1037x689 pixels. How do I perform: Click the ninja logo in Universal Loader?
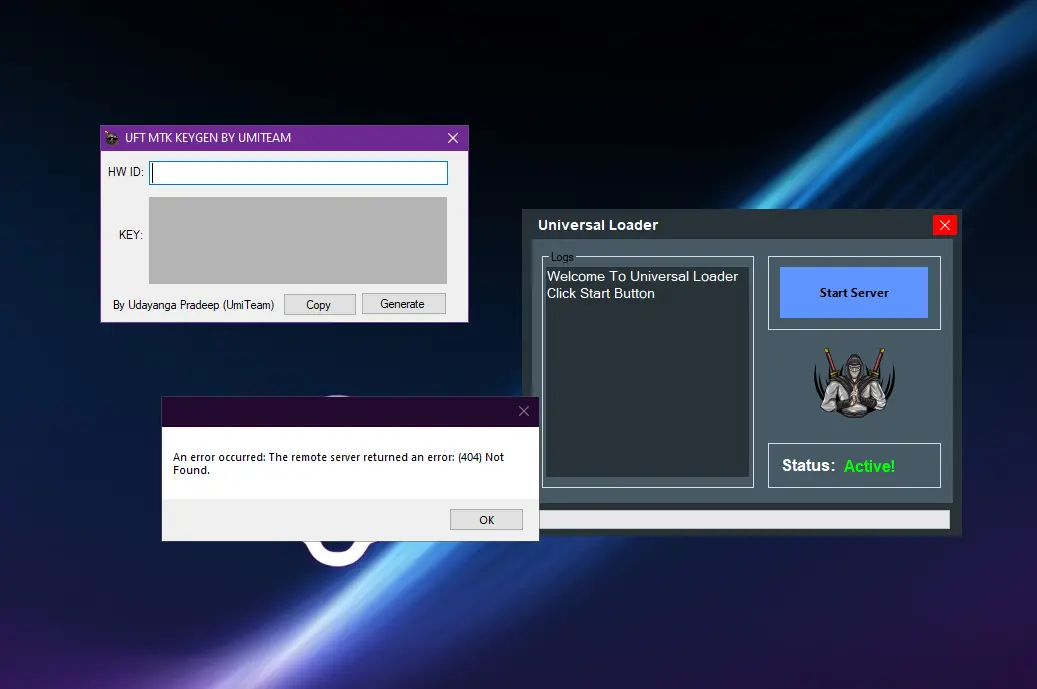coord(854,382)
